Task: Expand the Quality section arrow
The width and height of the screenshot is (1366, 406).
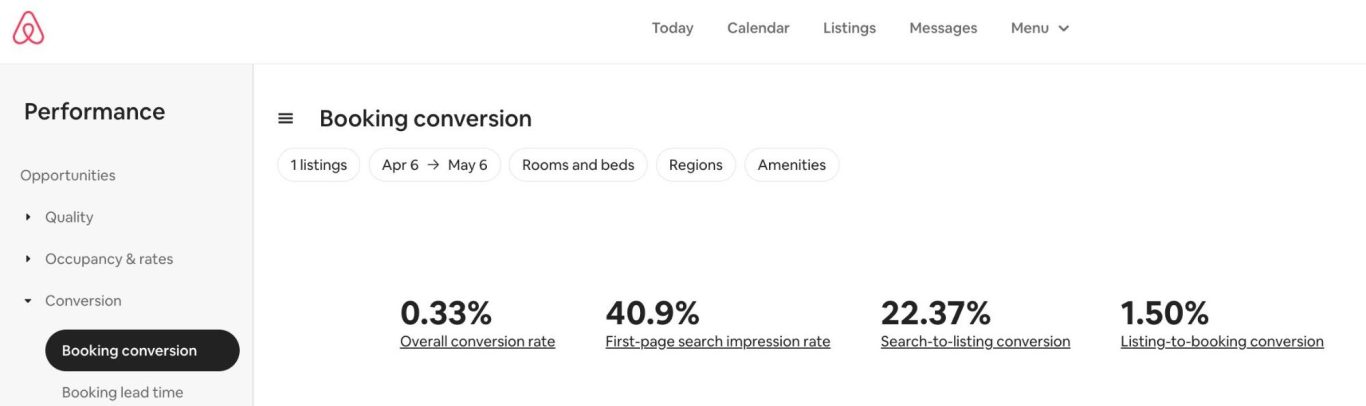Action: [28, 217]
